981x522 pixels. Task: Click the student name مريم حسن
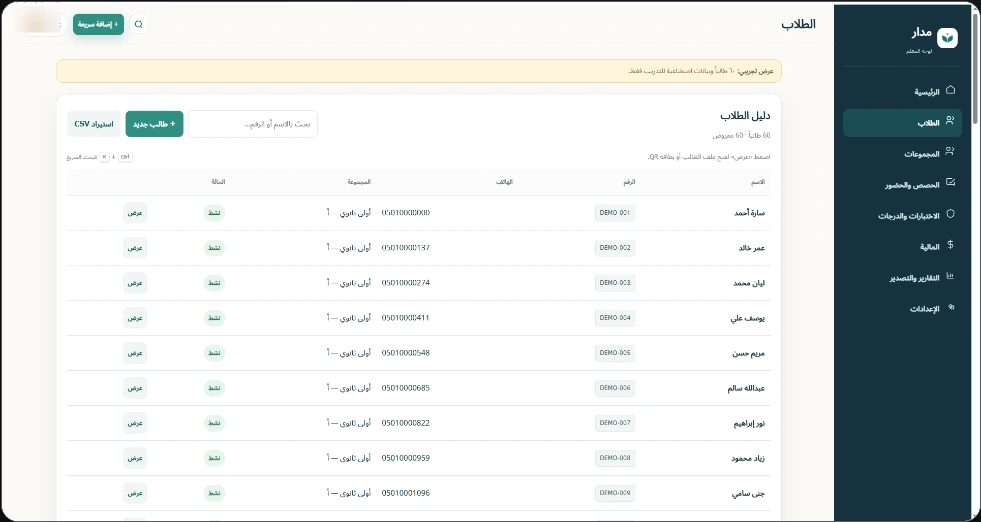[750, 353]
